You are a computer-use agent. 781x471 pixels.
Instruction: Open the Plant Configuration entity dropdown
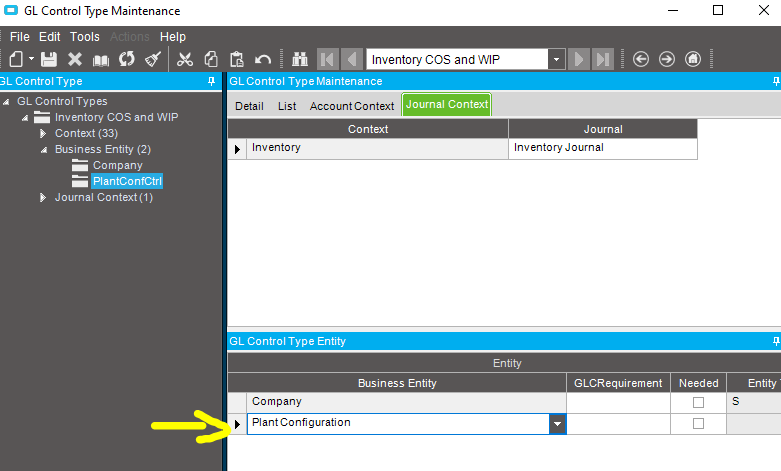tap(557, 424)
